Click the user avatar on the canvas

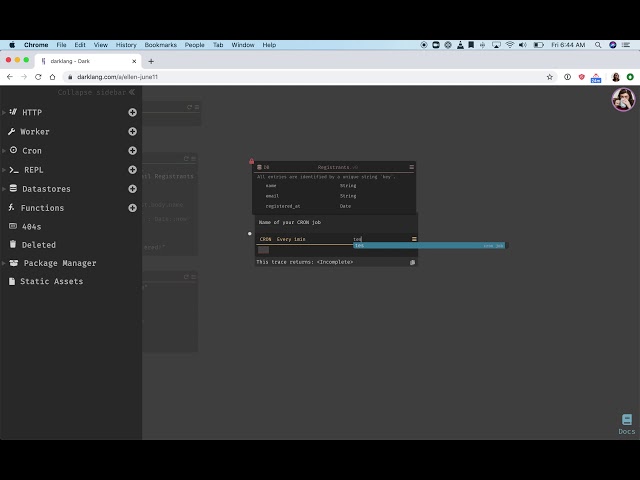click(623, 99)
